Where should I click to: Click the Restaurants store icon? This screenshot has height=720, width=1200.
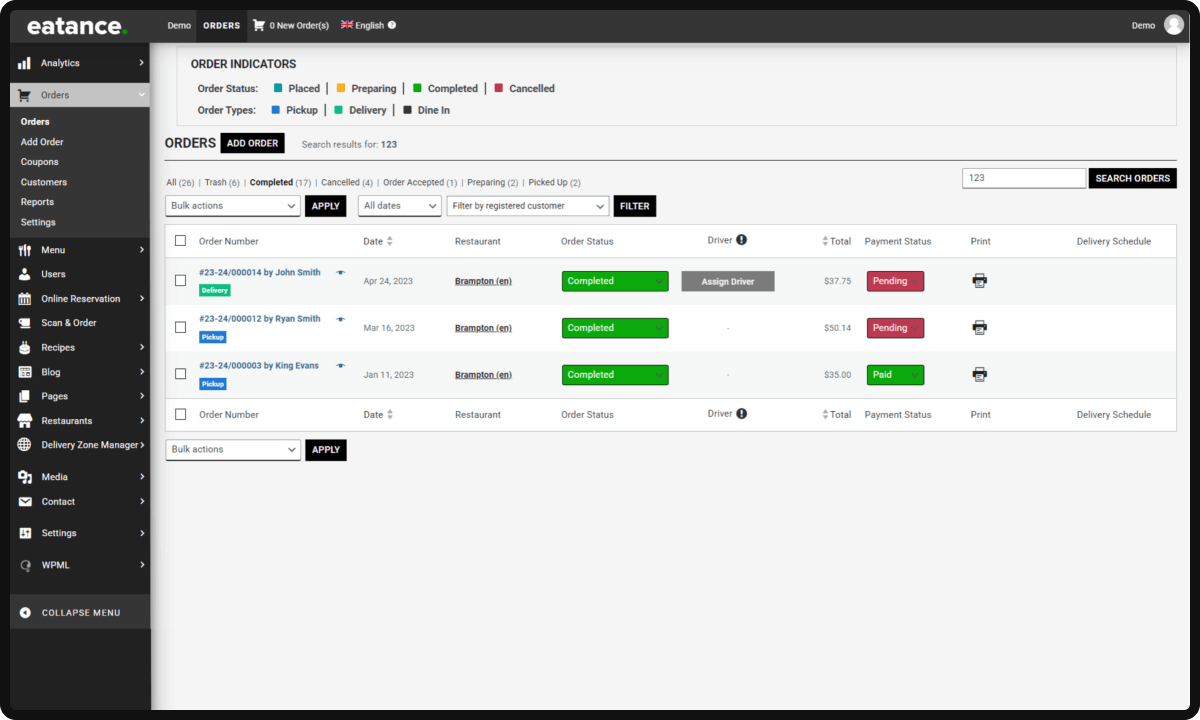(24, 421)
